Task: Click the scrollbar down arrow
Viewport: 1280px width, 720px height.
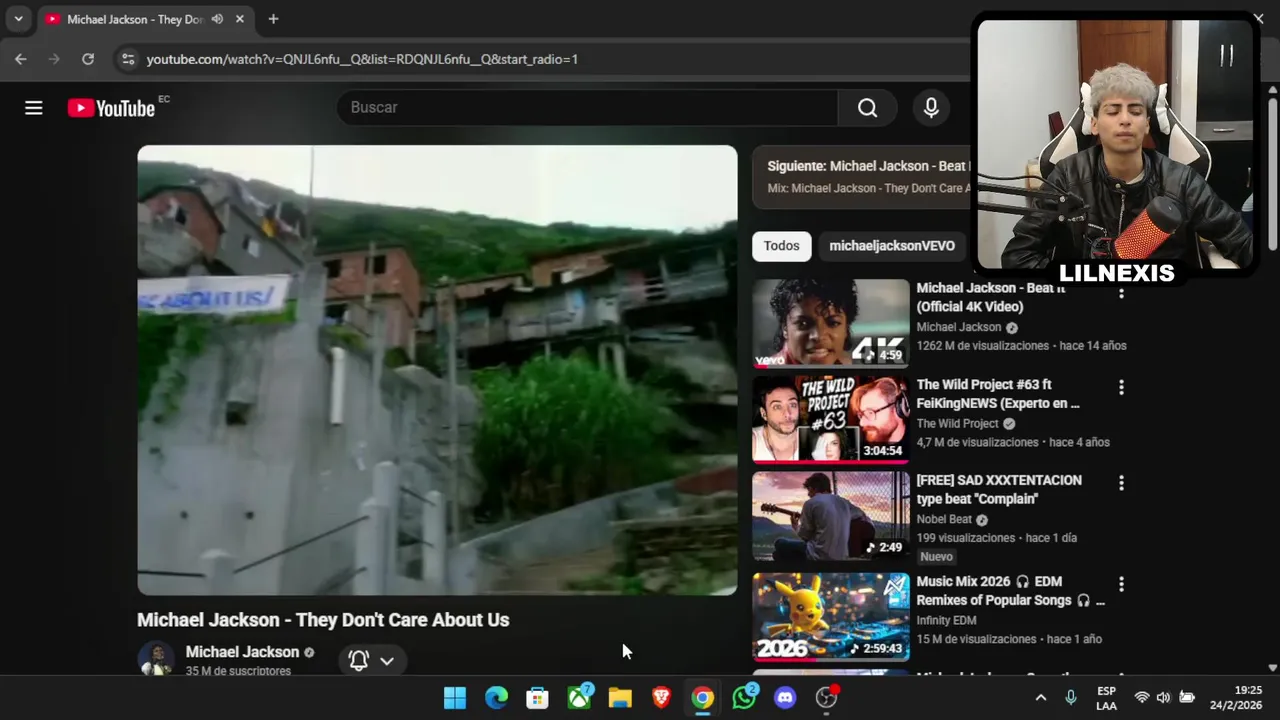Action: tap(1272, 667)
